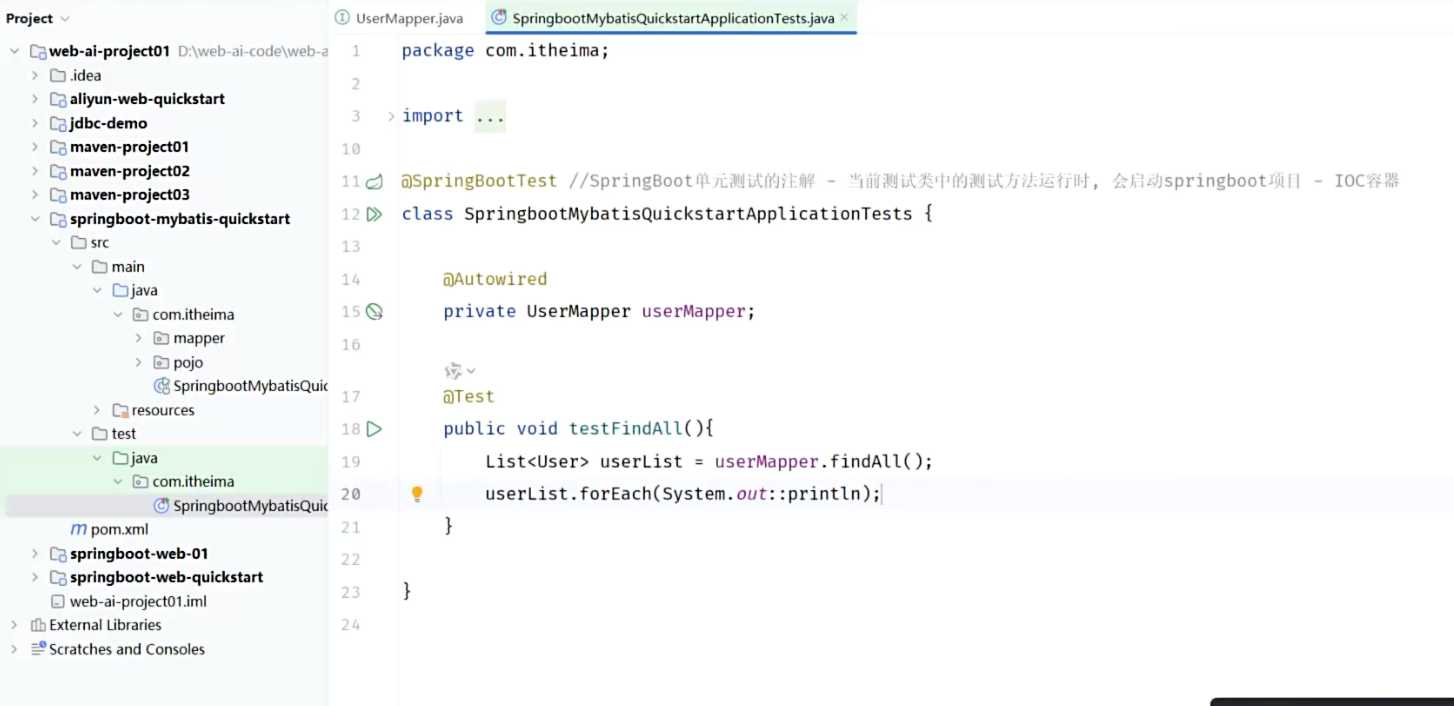Select web-ai-project01.iml file
The image size is (1454, 706).
pos(138,601)
